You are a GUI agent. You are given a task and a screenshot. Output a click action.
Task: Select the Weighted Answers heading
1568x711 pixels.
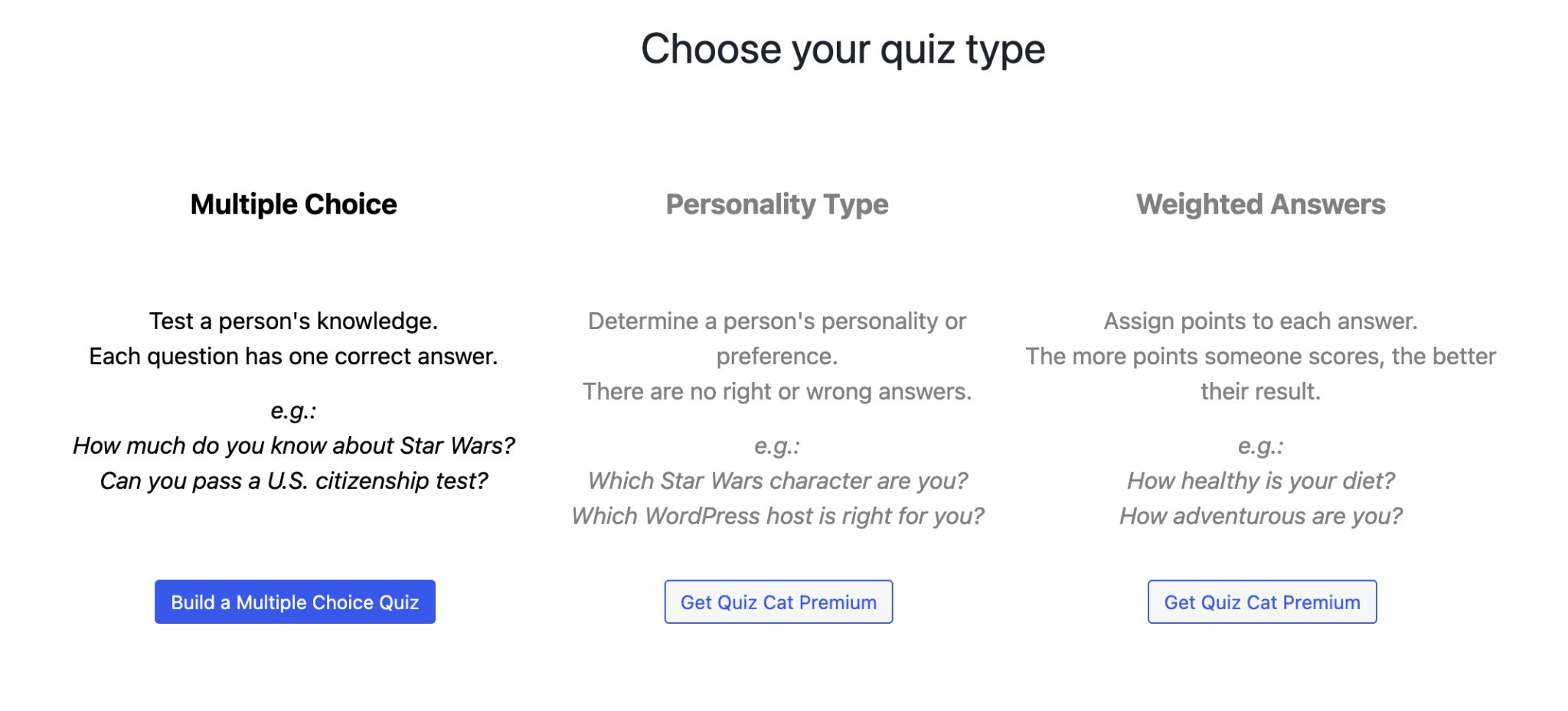(x=1260, y=204)
